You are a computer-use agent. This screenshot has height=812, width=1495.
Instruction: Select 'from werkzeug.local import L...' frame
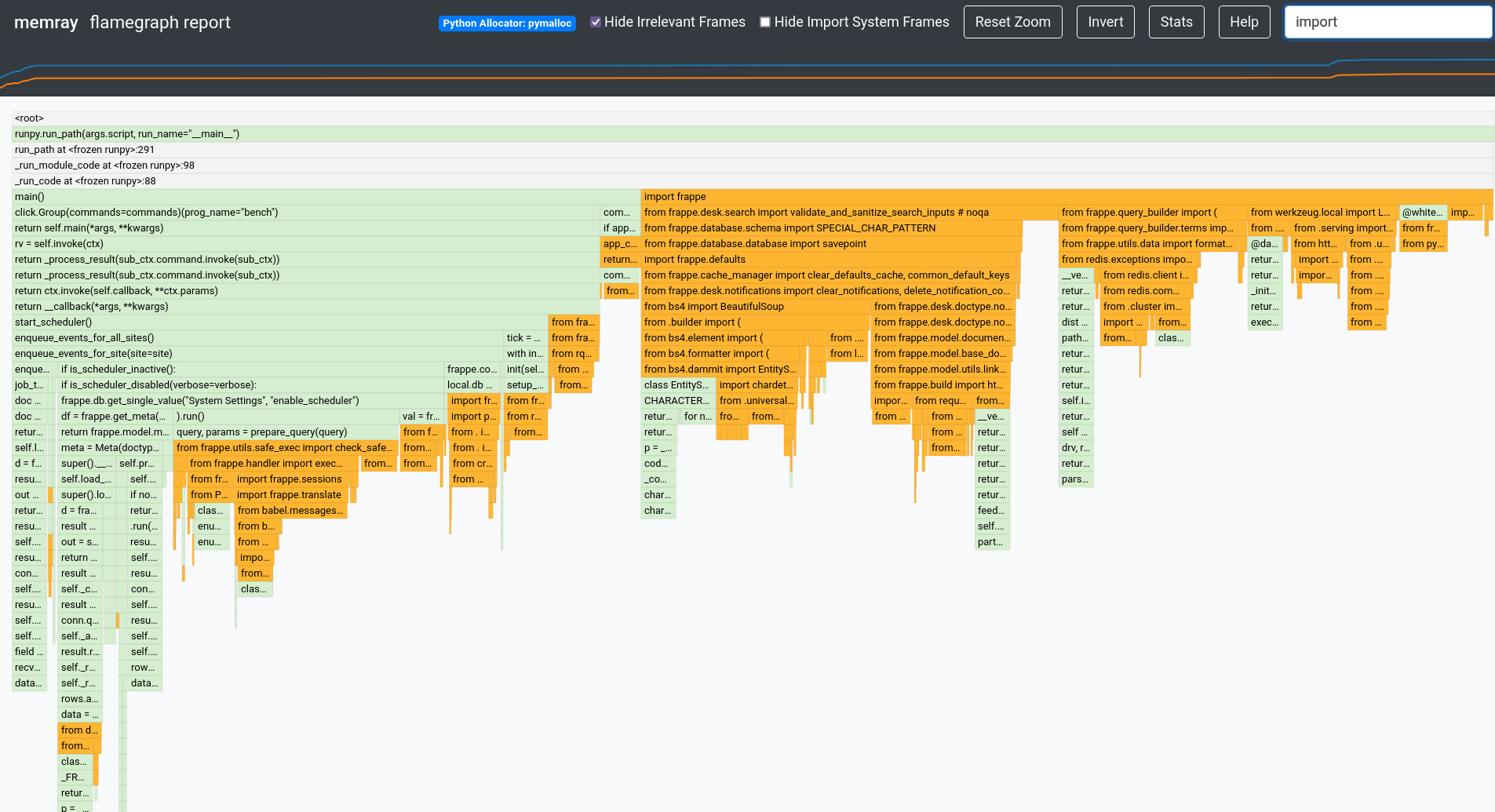(x=1322, y=213)
